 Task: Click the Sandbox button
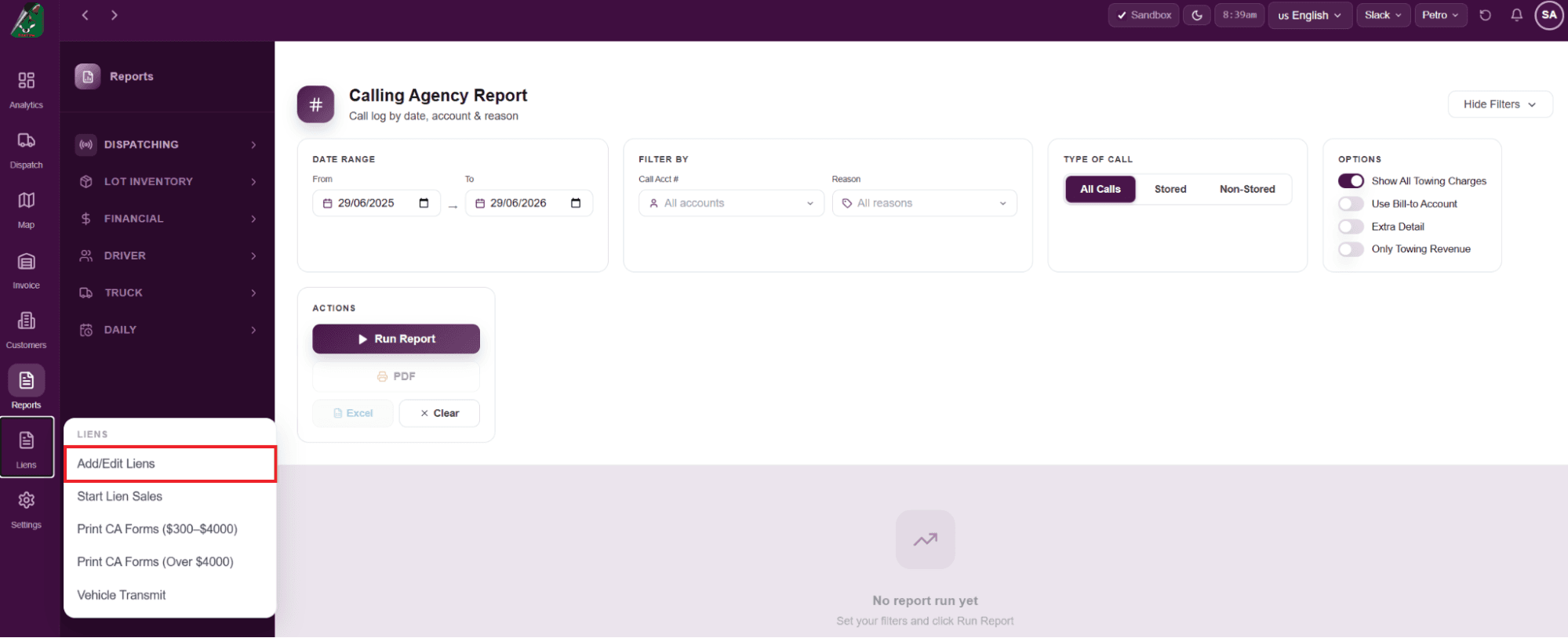point(1144,15)
